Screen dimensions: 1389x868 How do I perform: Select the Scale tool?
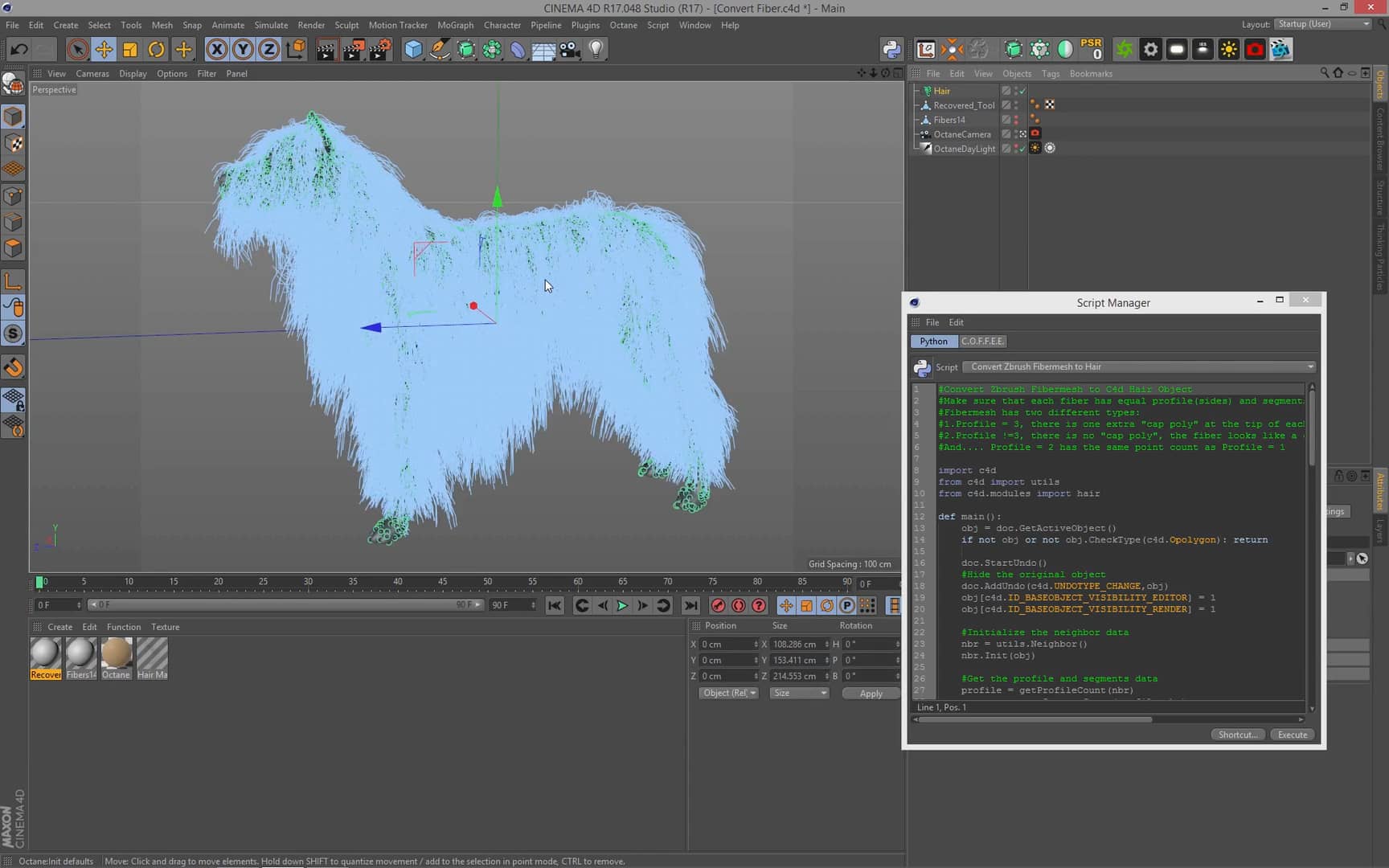pyautogui.click(x=129, y=49)
